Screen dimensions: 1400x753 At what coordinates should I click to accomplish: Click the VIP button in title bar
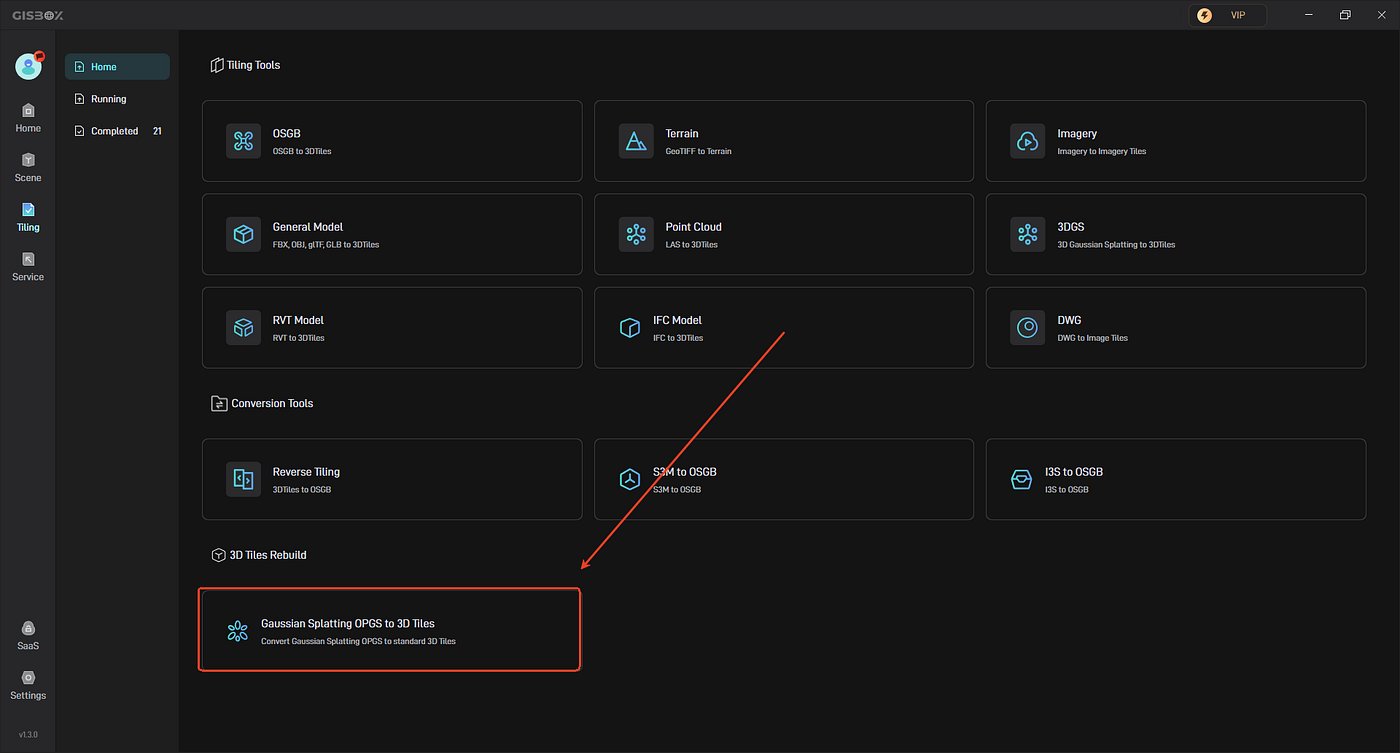click(x=1227, y=15)
